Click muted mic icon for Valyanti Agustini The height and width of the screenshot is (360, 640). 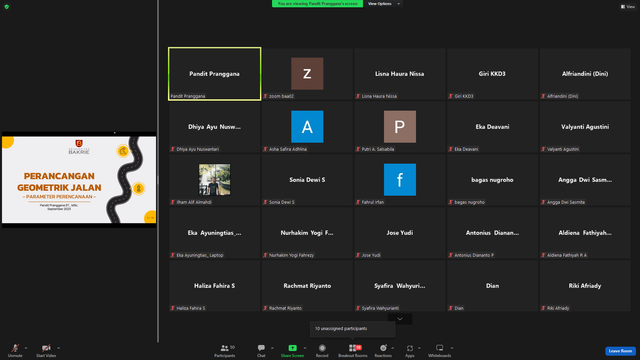(x=543, y=149)
